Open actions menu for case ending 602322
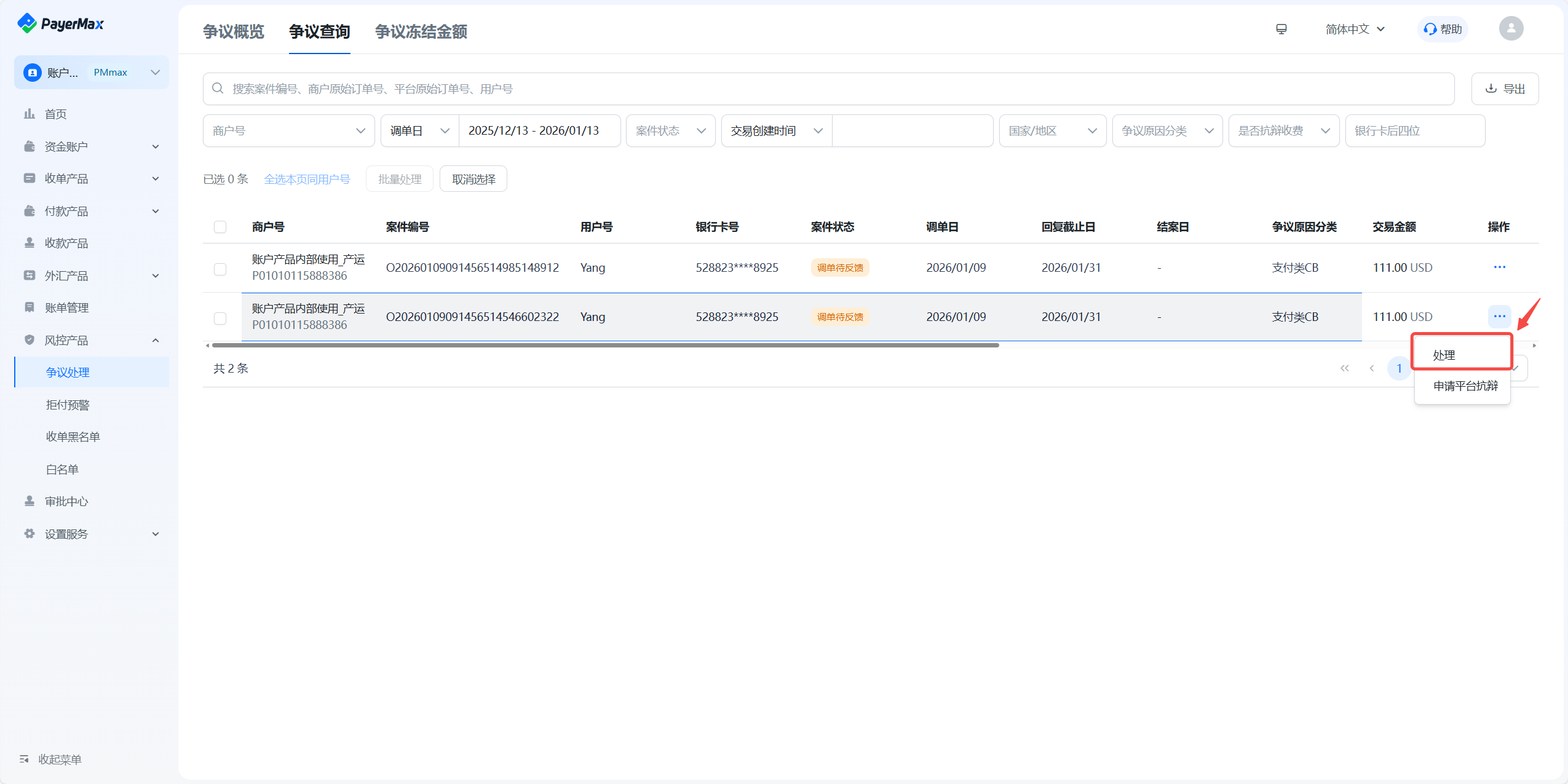This screenshot has width=1568, height=784. click(1500, 317)
